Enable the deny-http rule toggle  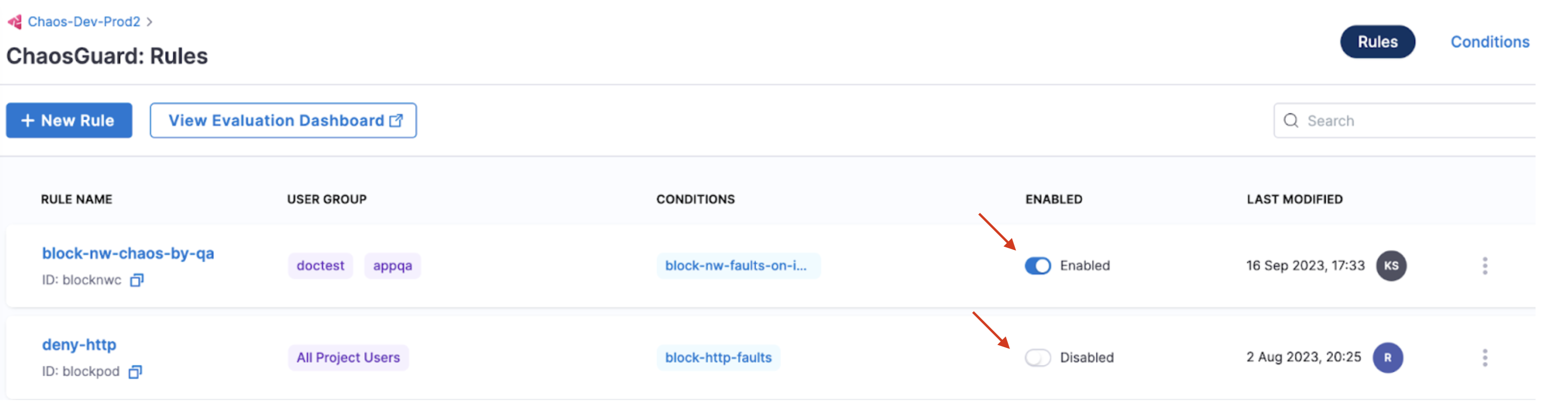[1037, 358]
